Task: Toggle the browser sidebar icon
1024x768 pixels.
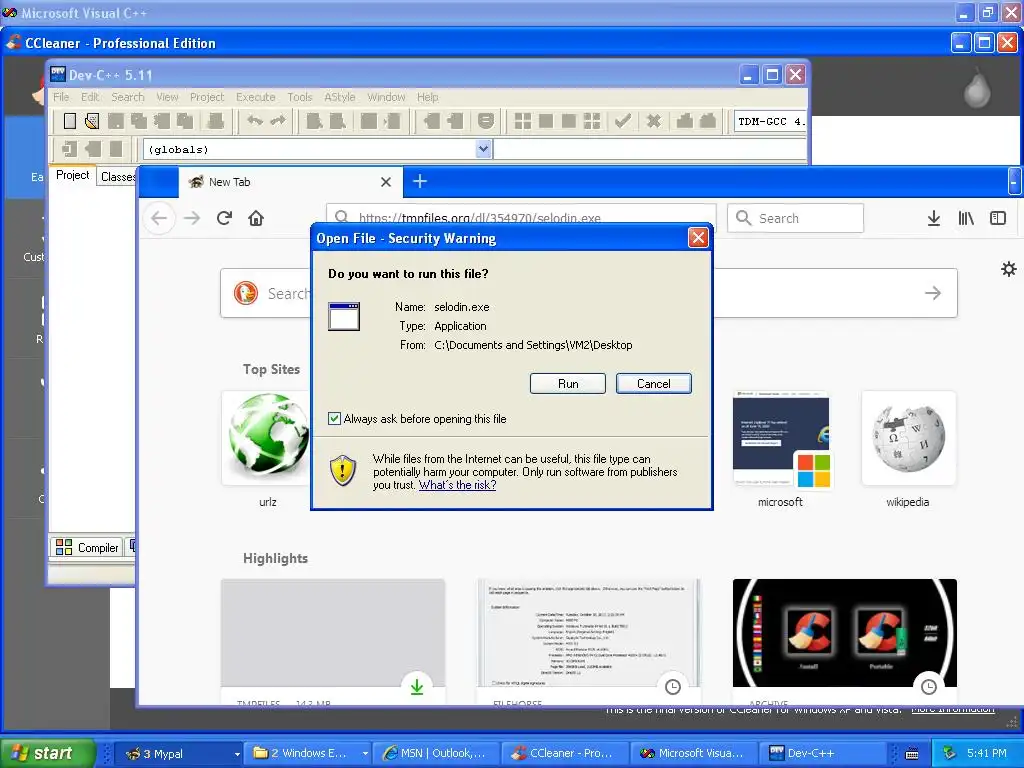Action: tap(998, 218)
